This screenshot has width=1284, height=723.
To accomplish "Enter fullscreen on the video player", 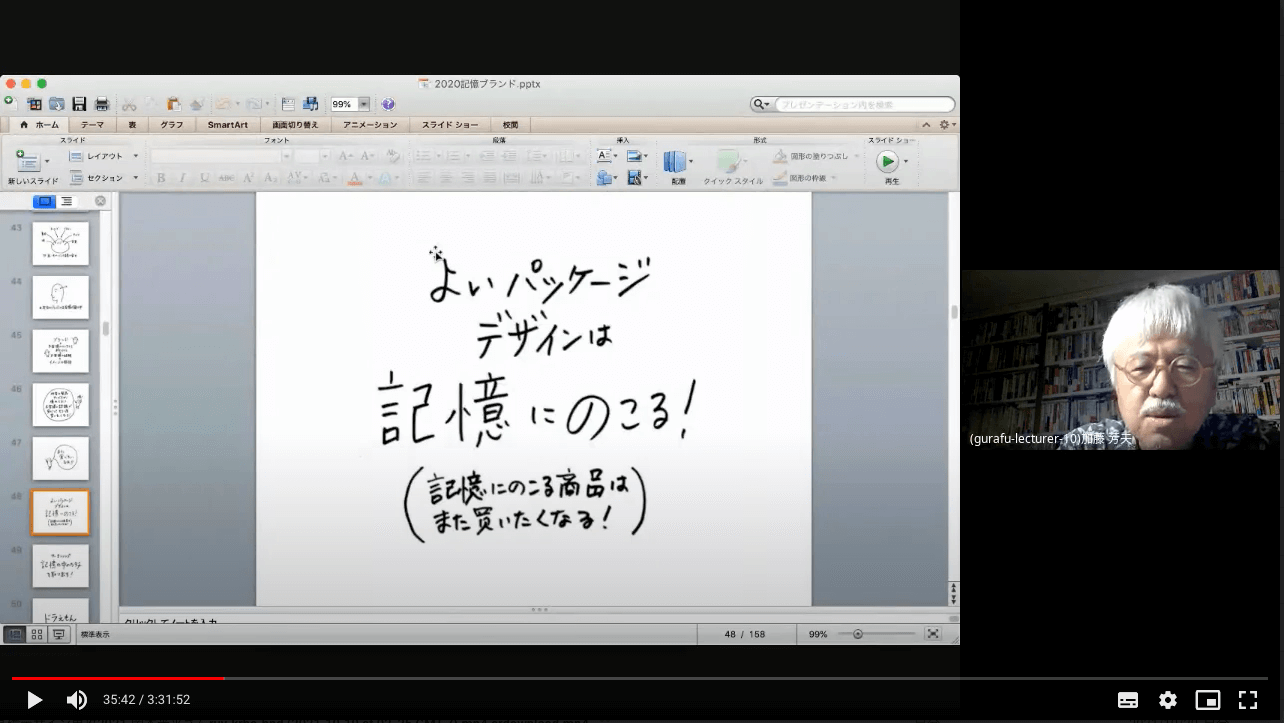I will point(1247,700).
